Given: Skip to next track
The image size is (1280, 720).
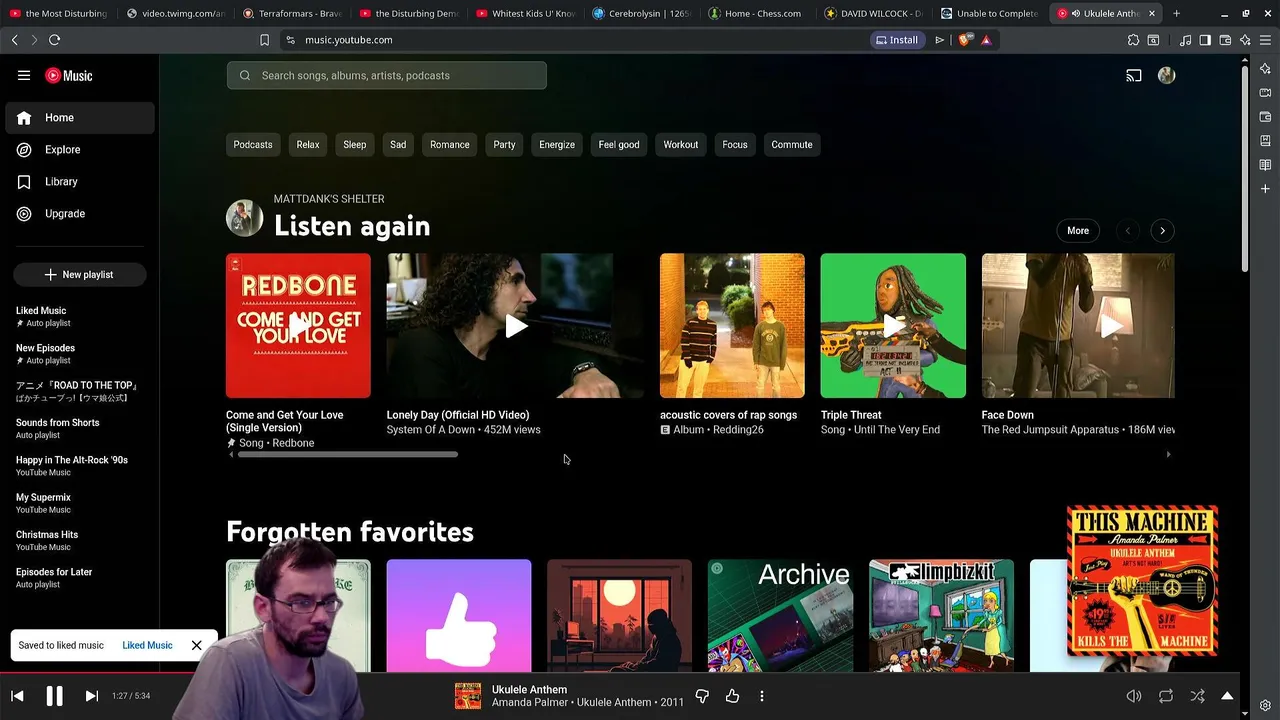Looking at the screenshot, I should 91,696.
